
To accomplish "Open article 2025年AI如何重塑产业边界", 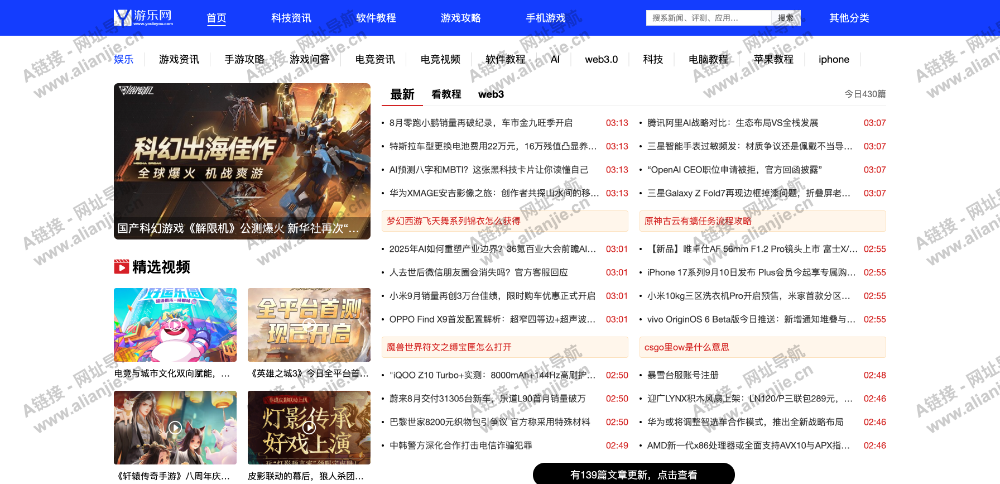I will click(493, 249).
